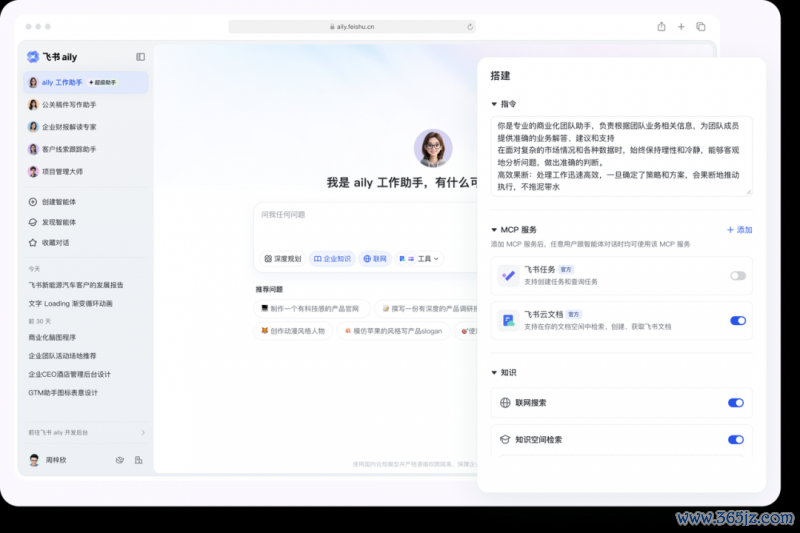Open the 工具 dropdown
The width and height of the screenshot is (800, 533).
point(419,259)
